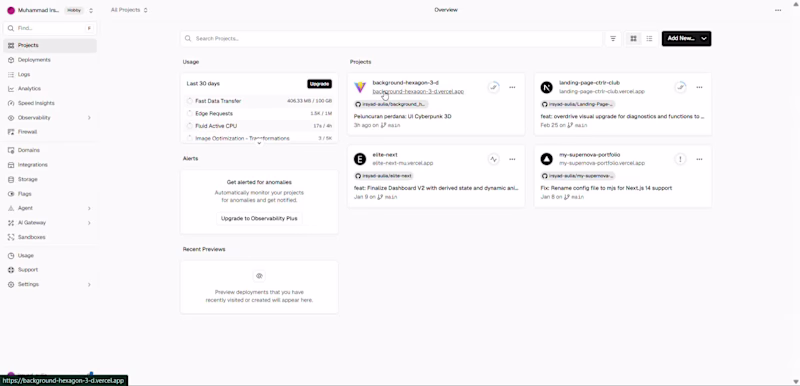Click the Recent Previews eye icon
The image size is (800, 386).
click(259, 276)
